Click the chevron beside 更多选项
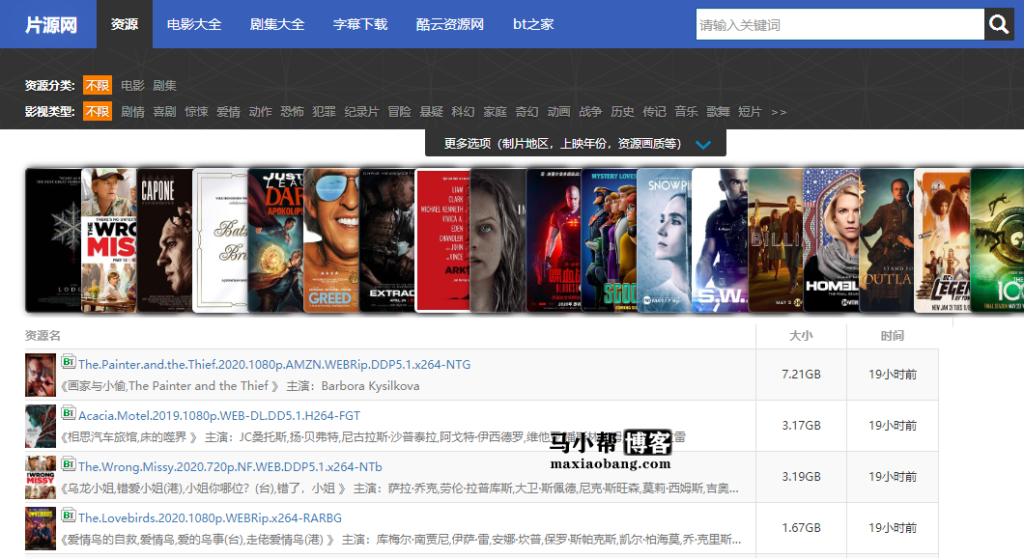The width and height of the screenshot is (1024, 558). click(703, 144)
